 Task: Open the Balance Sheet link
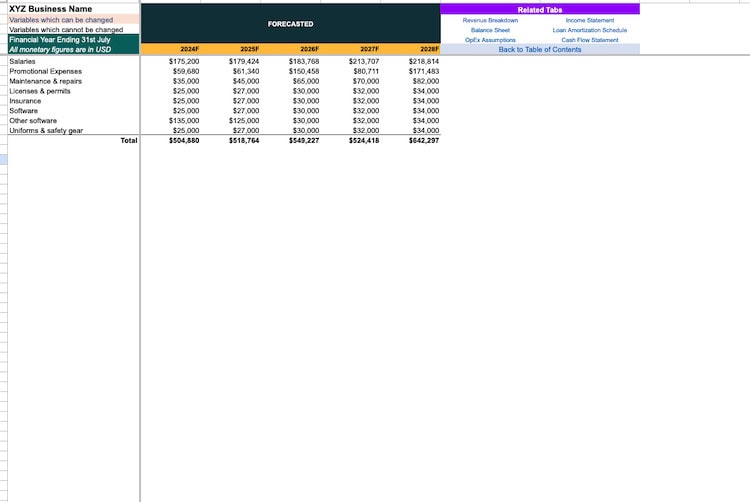490,30
